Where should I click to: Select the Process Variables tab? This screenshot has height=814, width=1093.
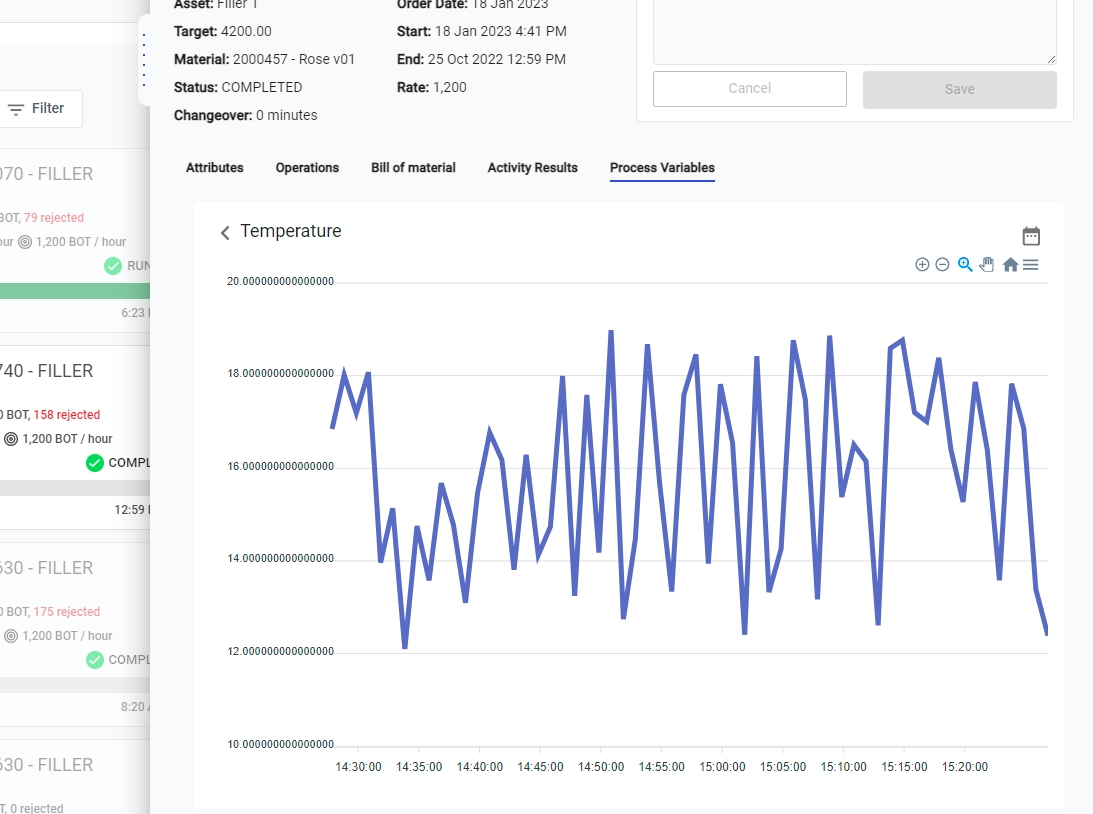pos(662,168)
